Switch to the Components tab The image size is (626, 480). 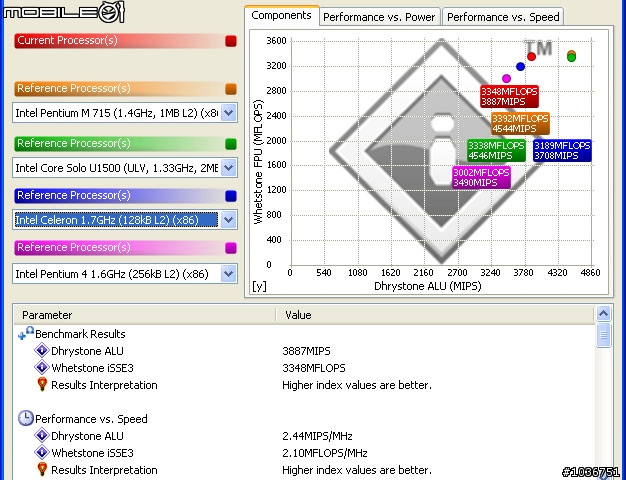(x=281, y=16)
